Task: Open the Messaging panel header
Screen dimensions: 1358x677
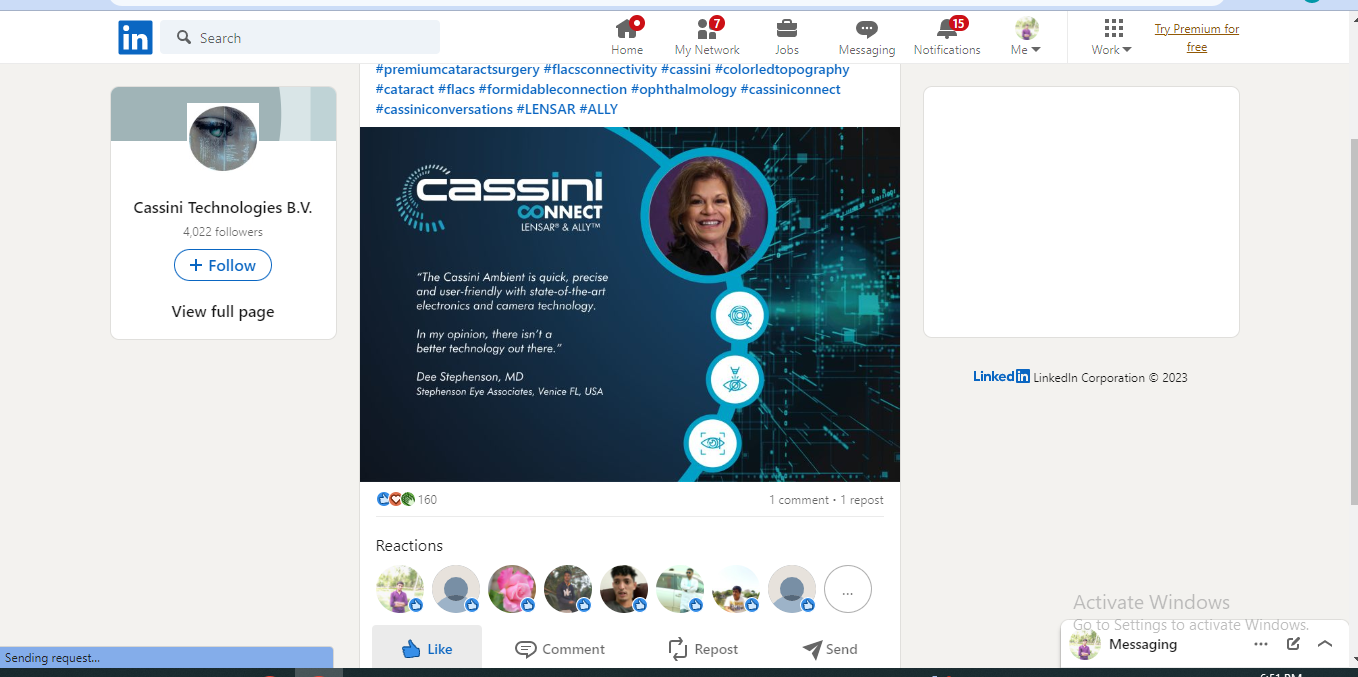Action: (1204, 644)
